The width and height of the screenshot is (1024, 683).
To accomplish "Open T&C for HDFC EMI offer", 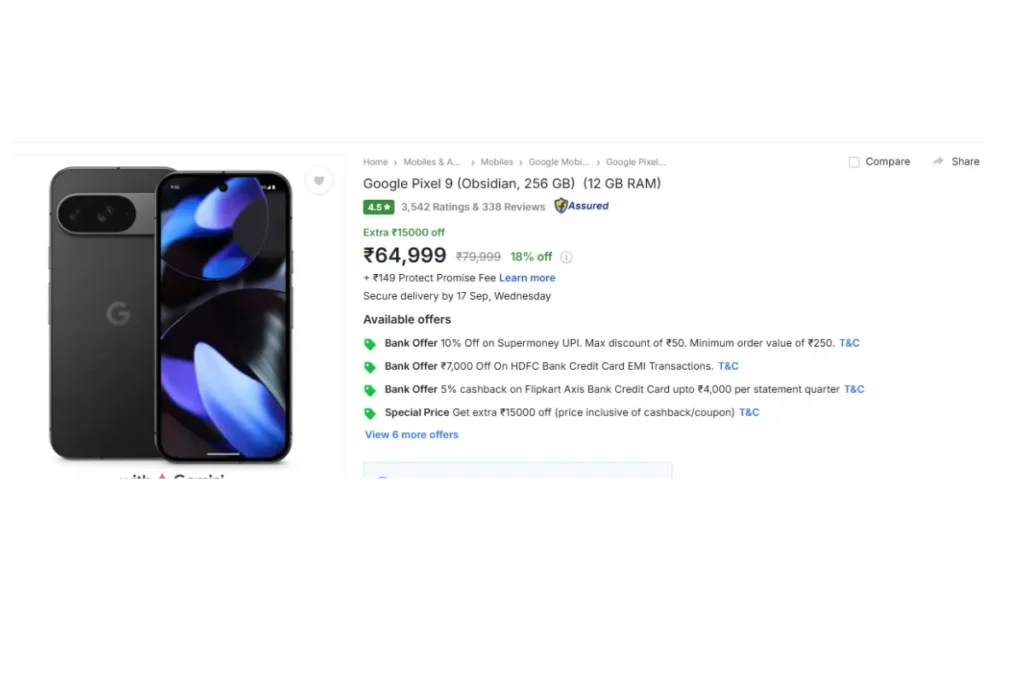I will point(728,366).
